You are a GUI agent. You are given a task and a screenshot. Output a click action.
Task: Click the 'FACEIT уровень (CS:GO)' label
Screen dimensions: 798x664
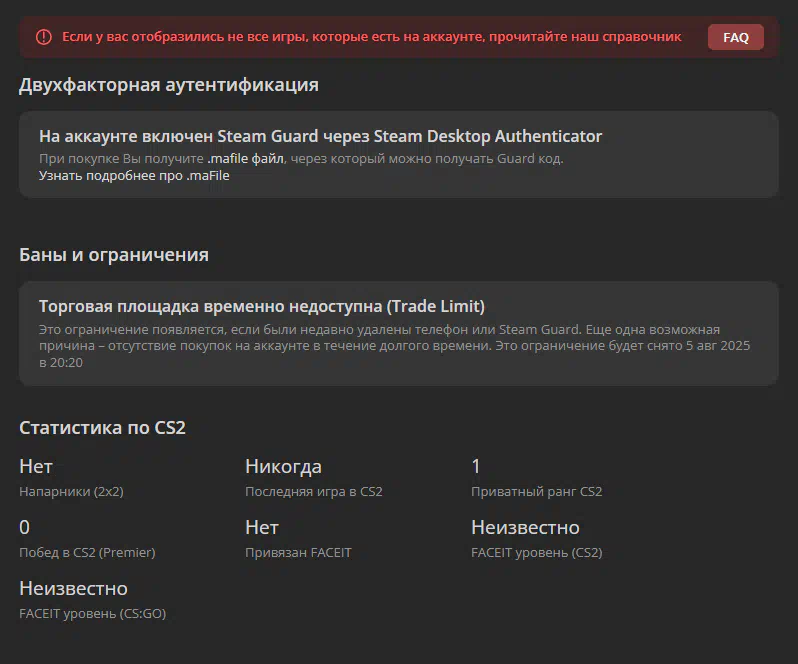coord(93,614)
